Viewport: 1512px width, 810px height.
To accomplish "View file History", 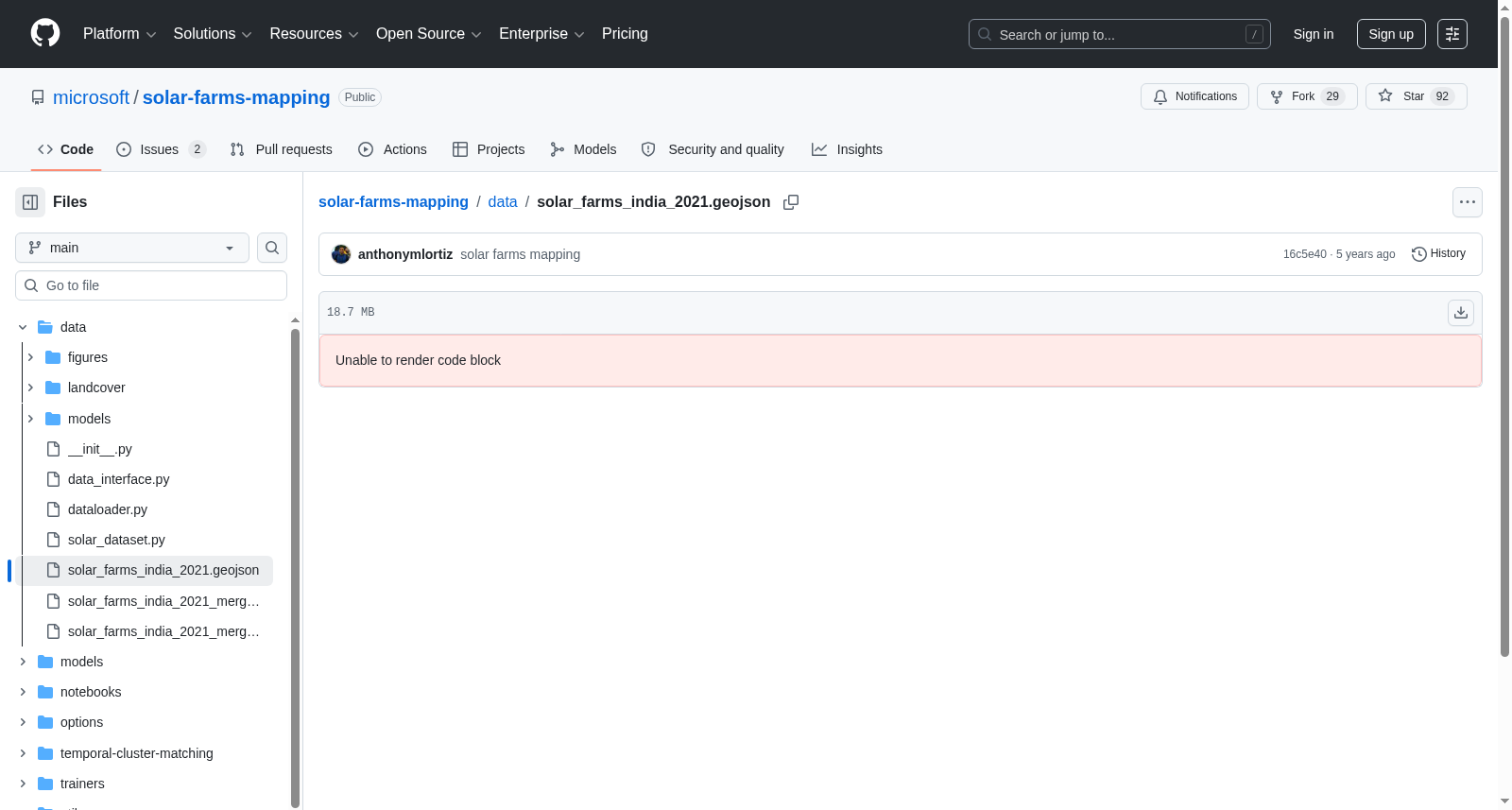I will (1438, 254).
